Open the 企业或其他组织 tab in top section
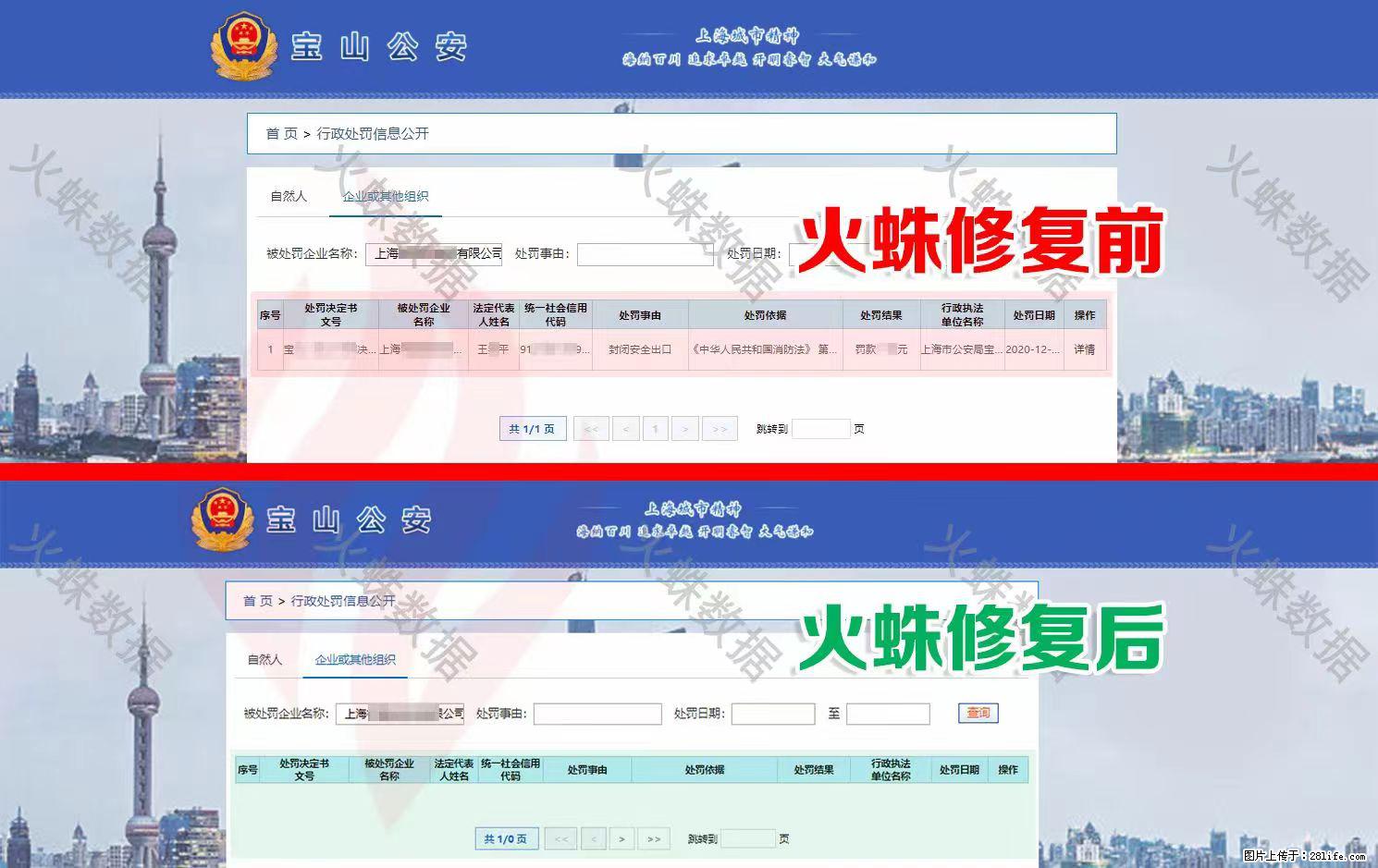 (386, 196)
